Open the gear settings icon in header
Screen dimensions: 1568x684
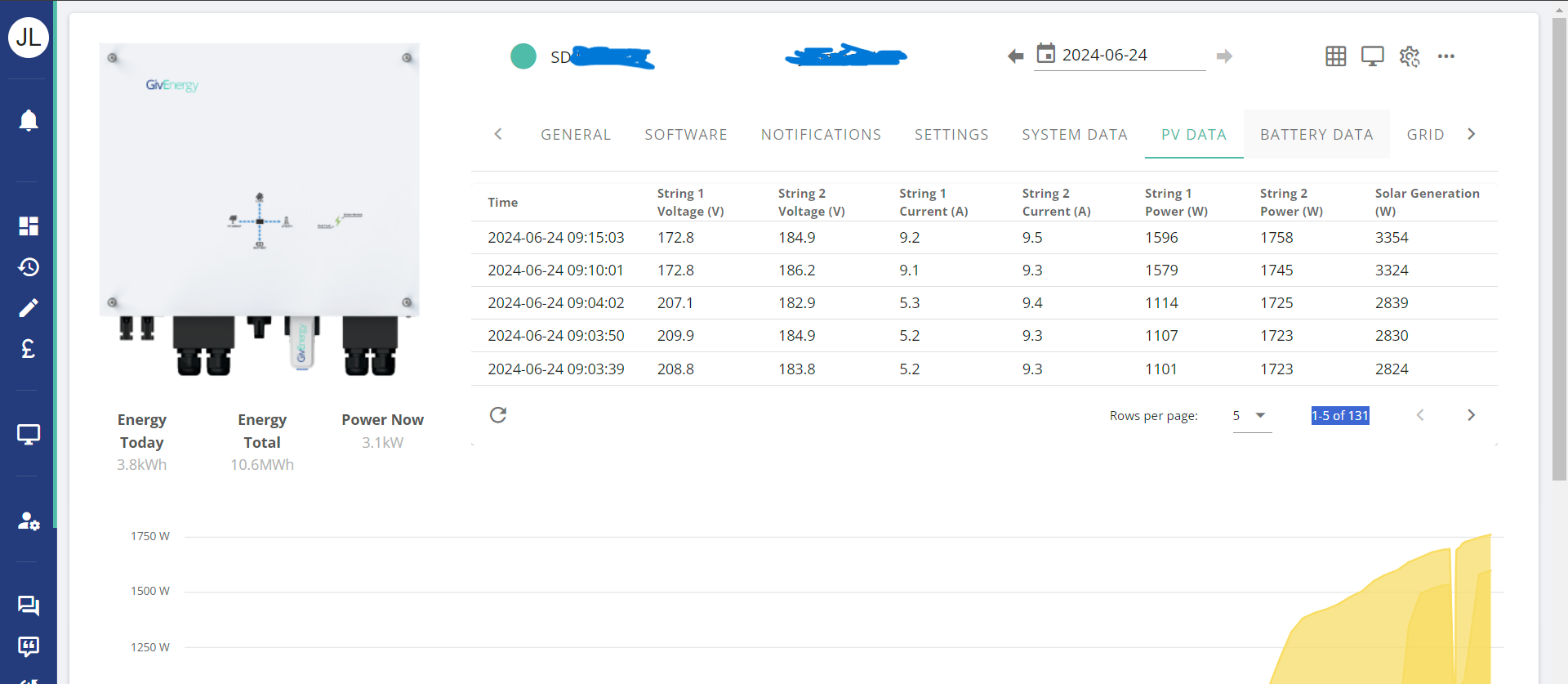click(x=1410, y=56)
